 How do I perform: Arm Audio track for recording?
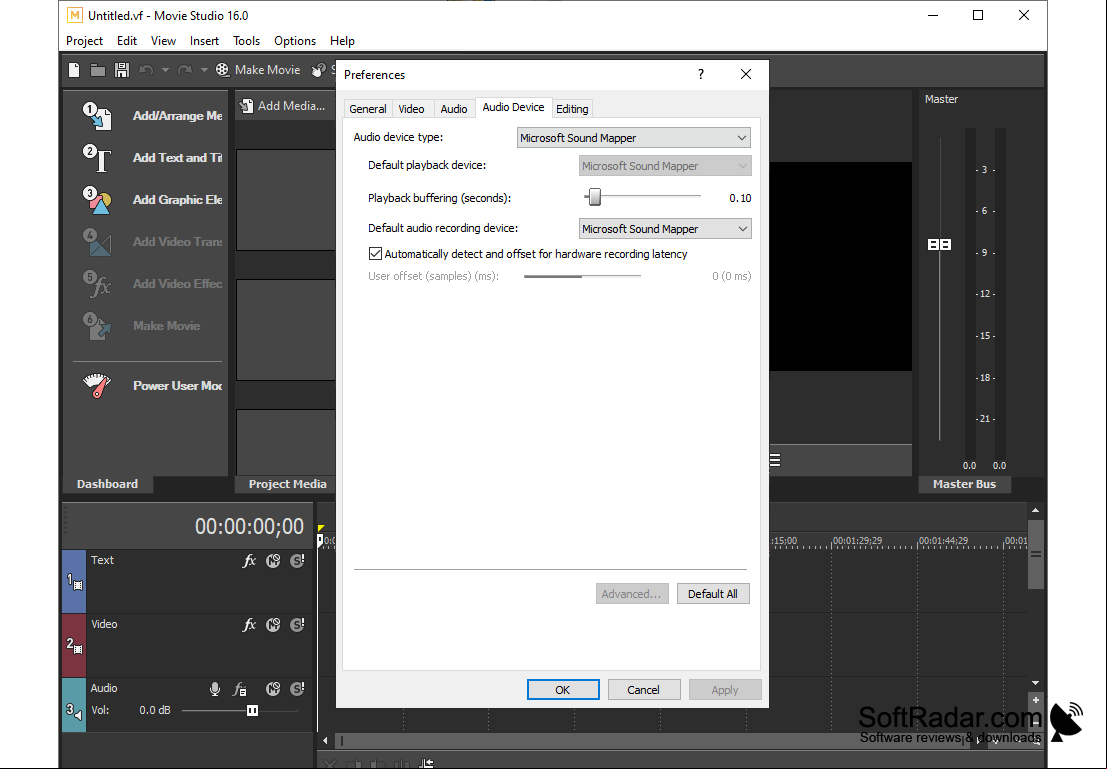pos(215,689)
